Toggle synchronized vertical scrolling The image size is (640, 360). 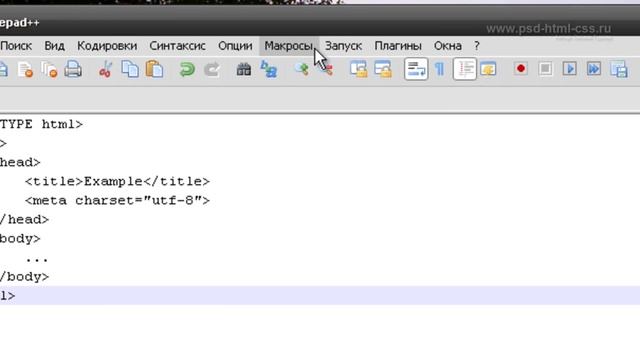tap(358, 69)
